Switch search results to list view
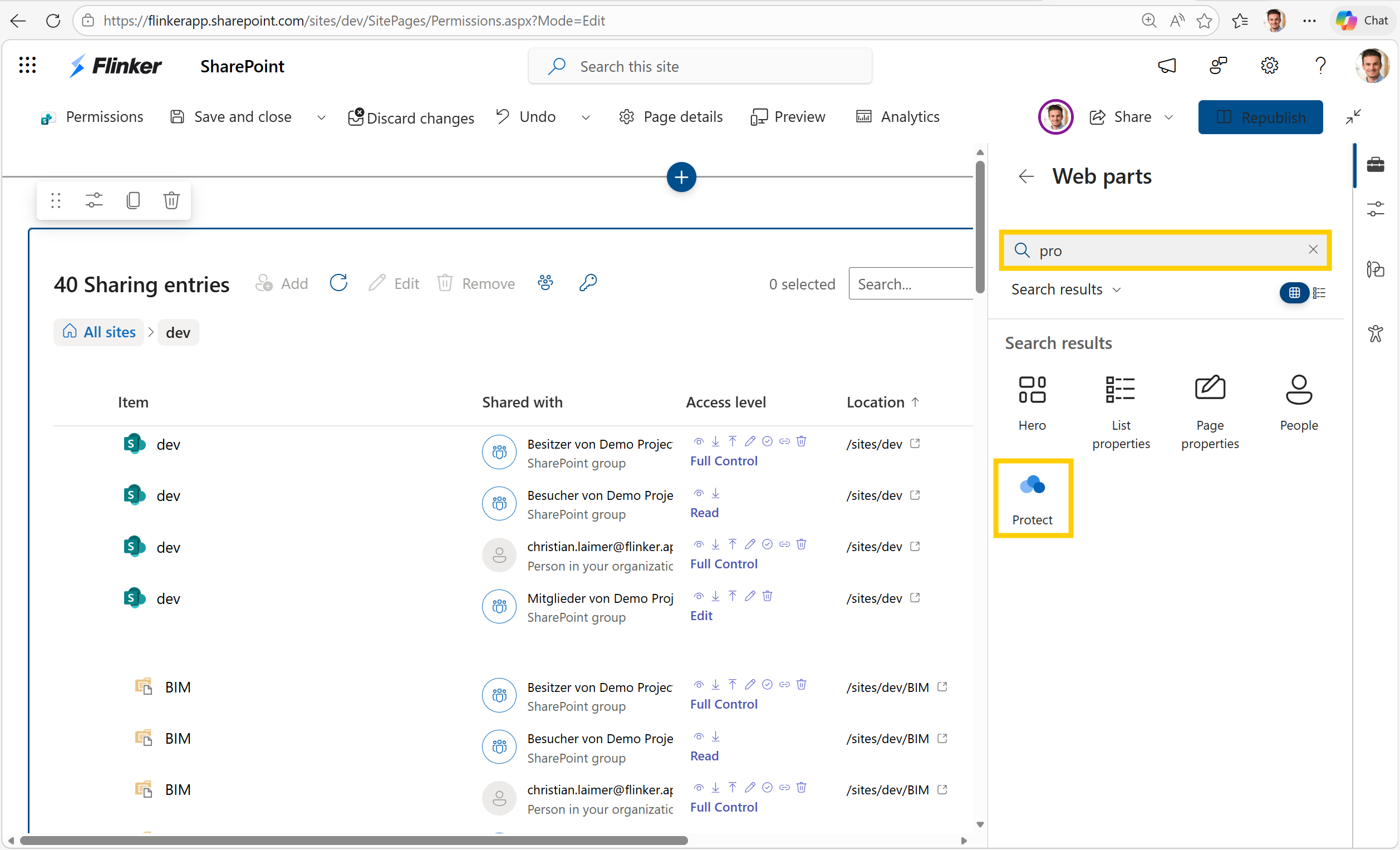Screen dimensions: 1400x850 (x=1319, y=292)
